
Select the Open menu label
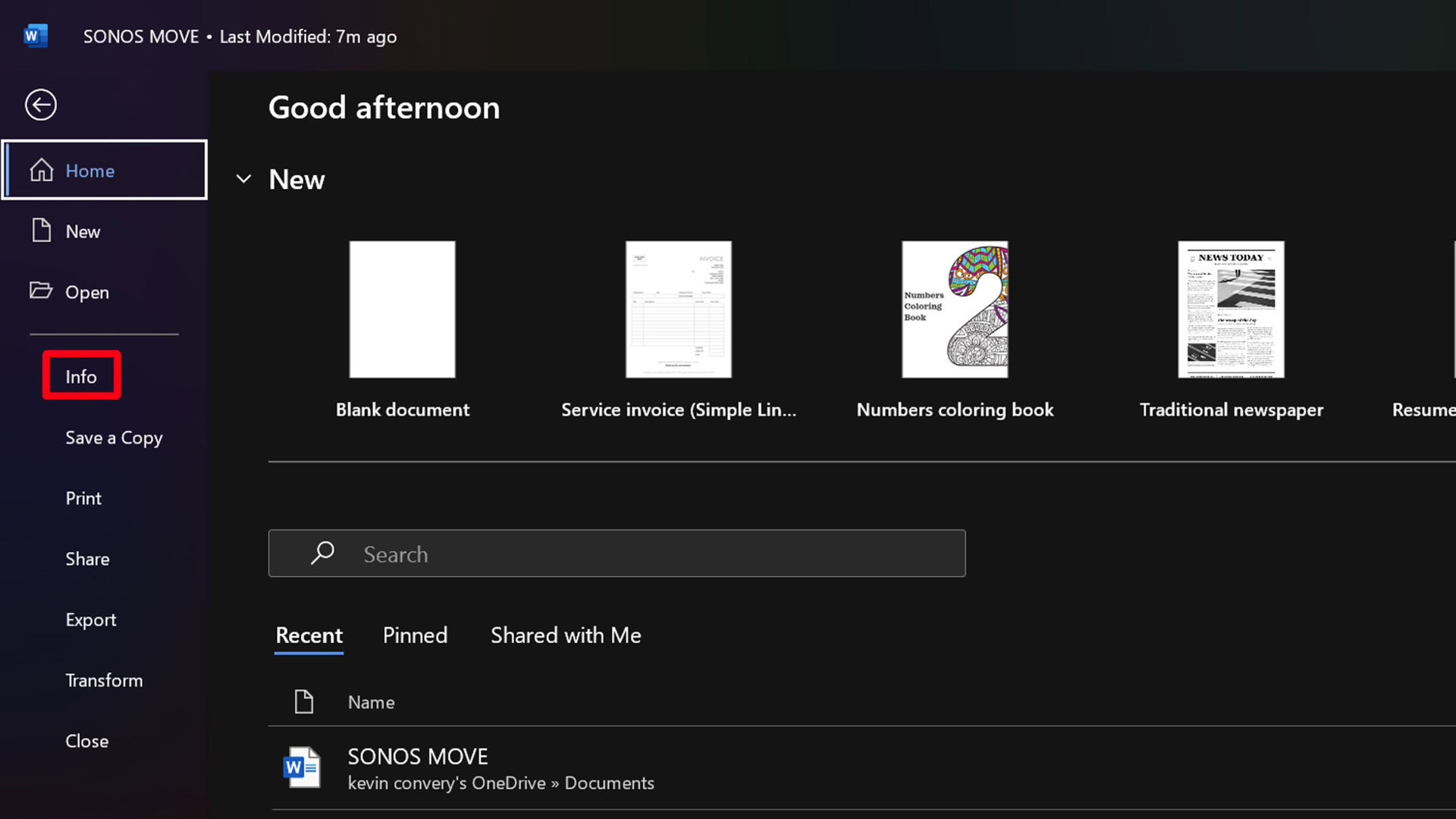(x=87, y=292)
